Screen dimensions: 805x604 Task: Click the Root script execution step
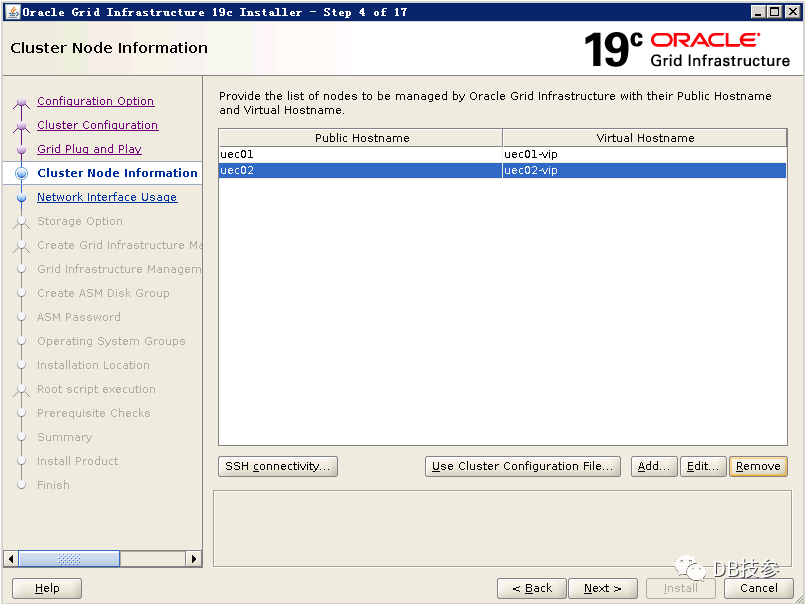(97, 389)
